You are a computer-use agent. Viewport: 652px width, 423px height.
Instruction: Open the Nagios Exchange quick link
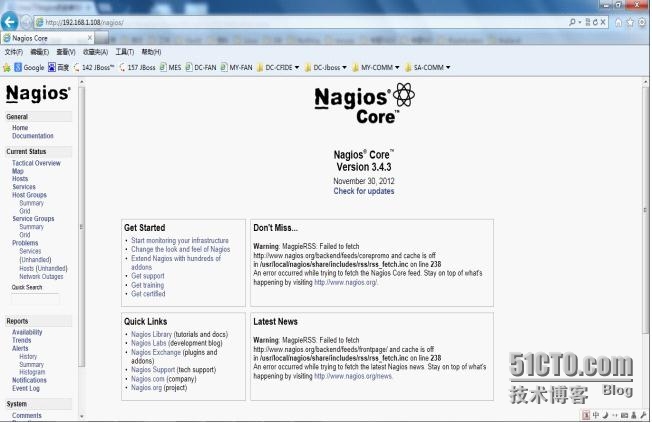point(156,352)
